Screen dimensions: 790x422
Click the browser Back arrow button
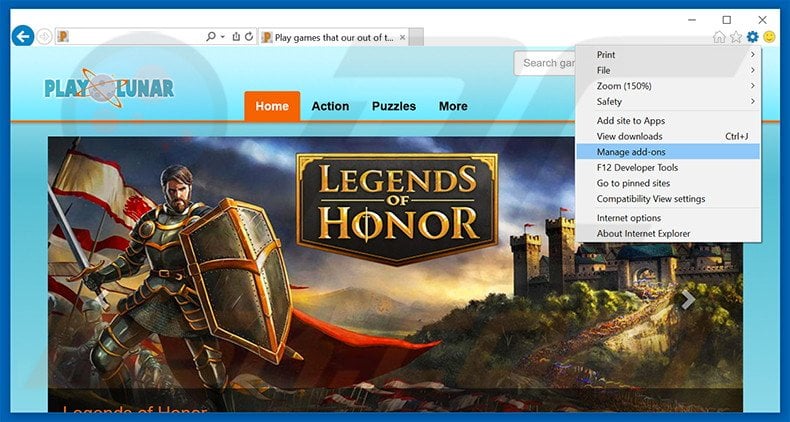[x=23, y=36]
